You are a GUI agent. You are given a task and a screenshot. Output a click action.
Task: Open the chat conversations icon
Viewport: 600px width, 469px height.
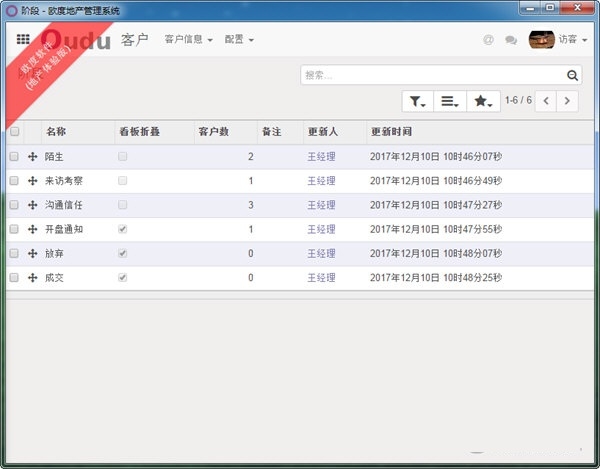(511, 40)
